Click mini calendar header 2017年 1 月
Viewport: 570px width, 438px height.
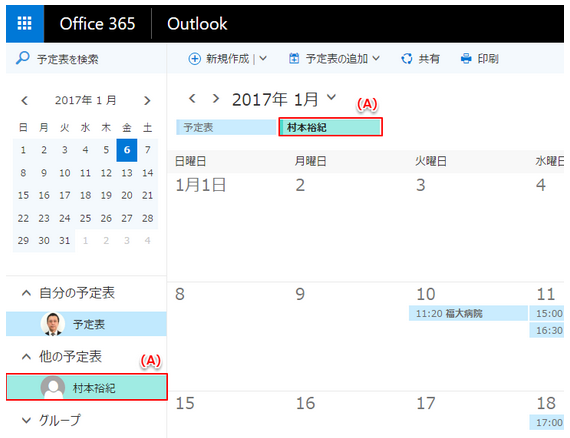pyautogui.click(x=85, y=100)
